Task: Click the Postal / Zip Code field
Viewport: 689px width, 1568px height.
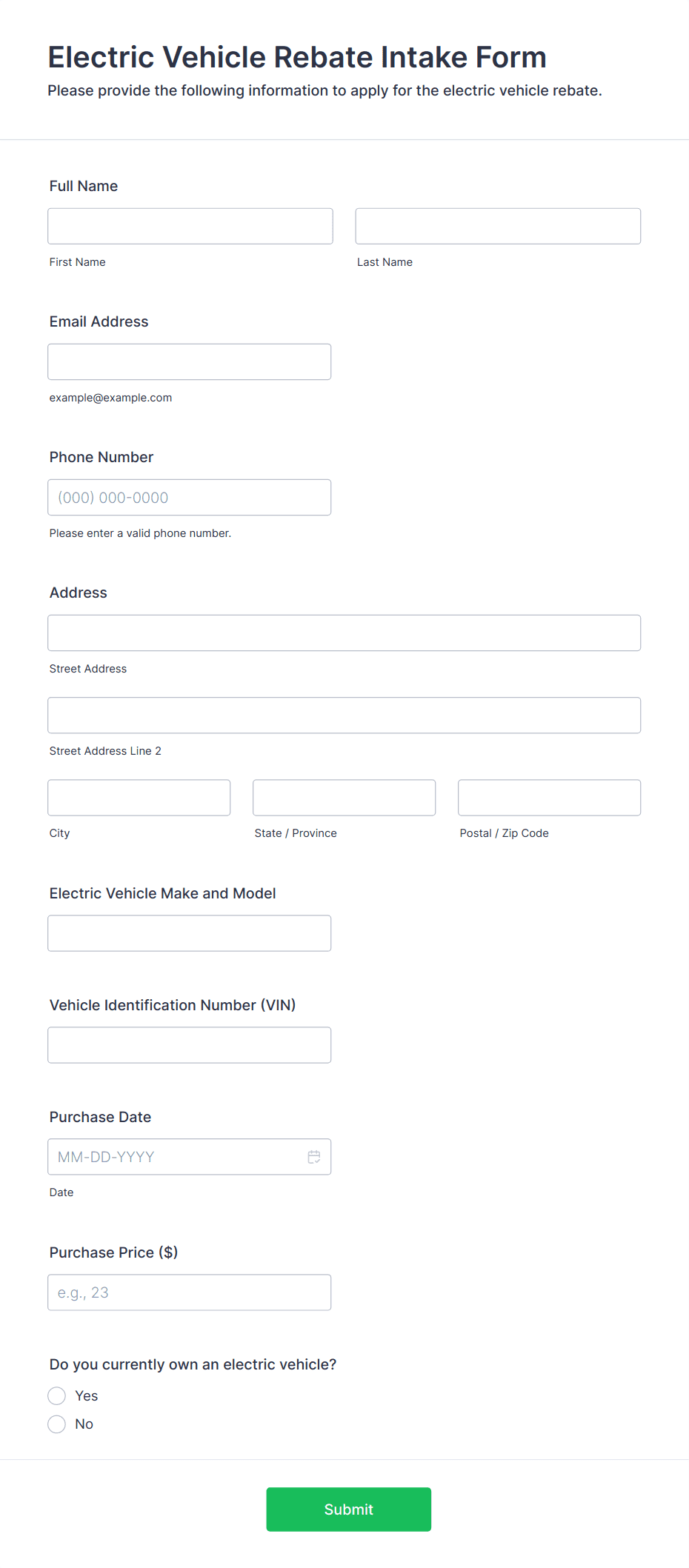Action: pos(550,797)
